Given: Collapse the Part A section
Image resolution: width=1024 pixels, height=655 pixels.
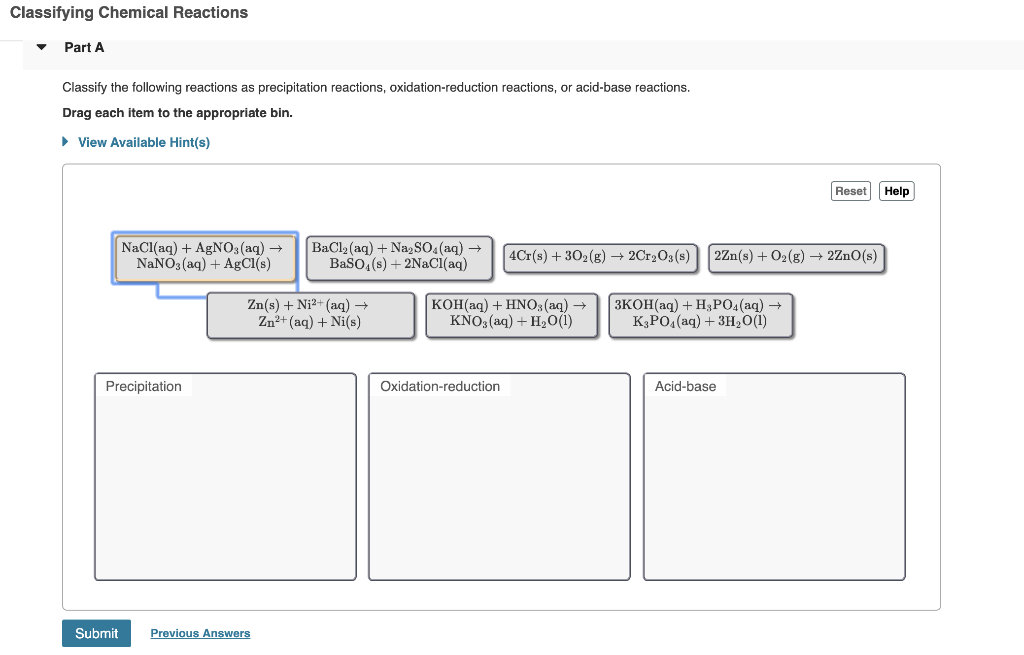Looking at the screenshot, I should 40,47.
